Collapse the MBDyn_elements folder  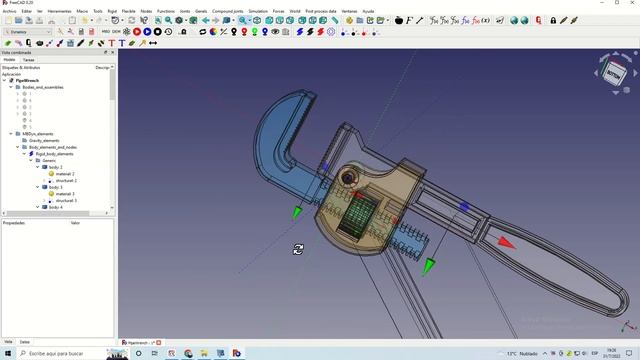(x=11, y=134)
